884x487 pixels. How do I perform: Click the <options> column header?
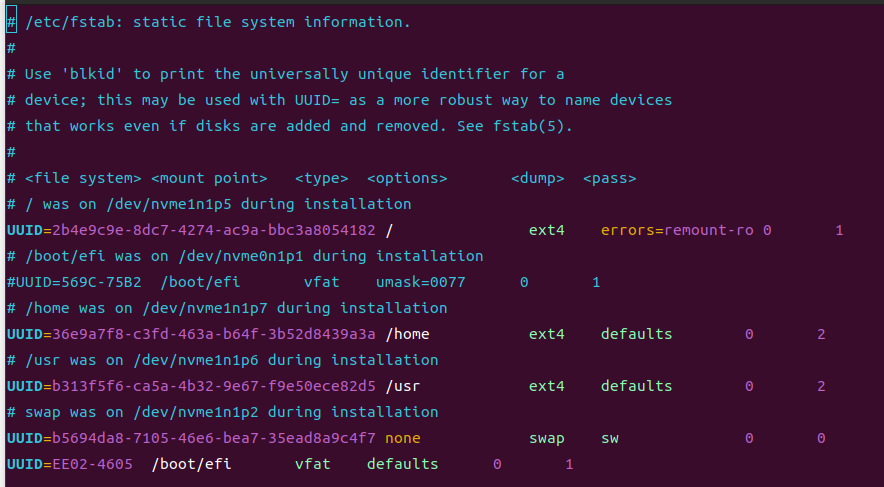click(407, 178)
